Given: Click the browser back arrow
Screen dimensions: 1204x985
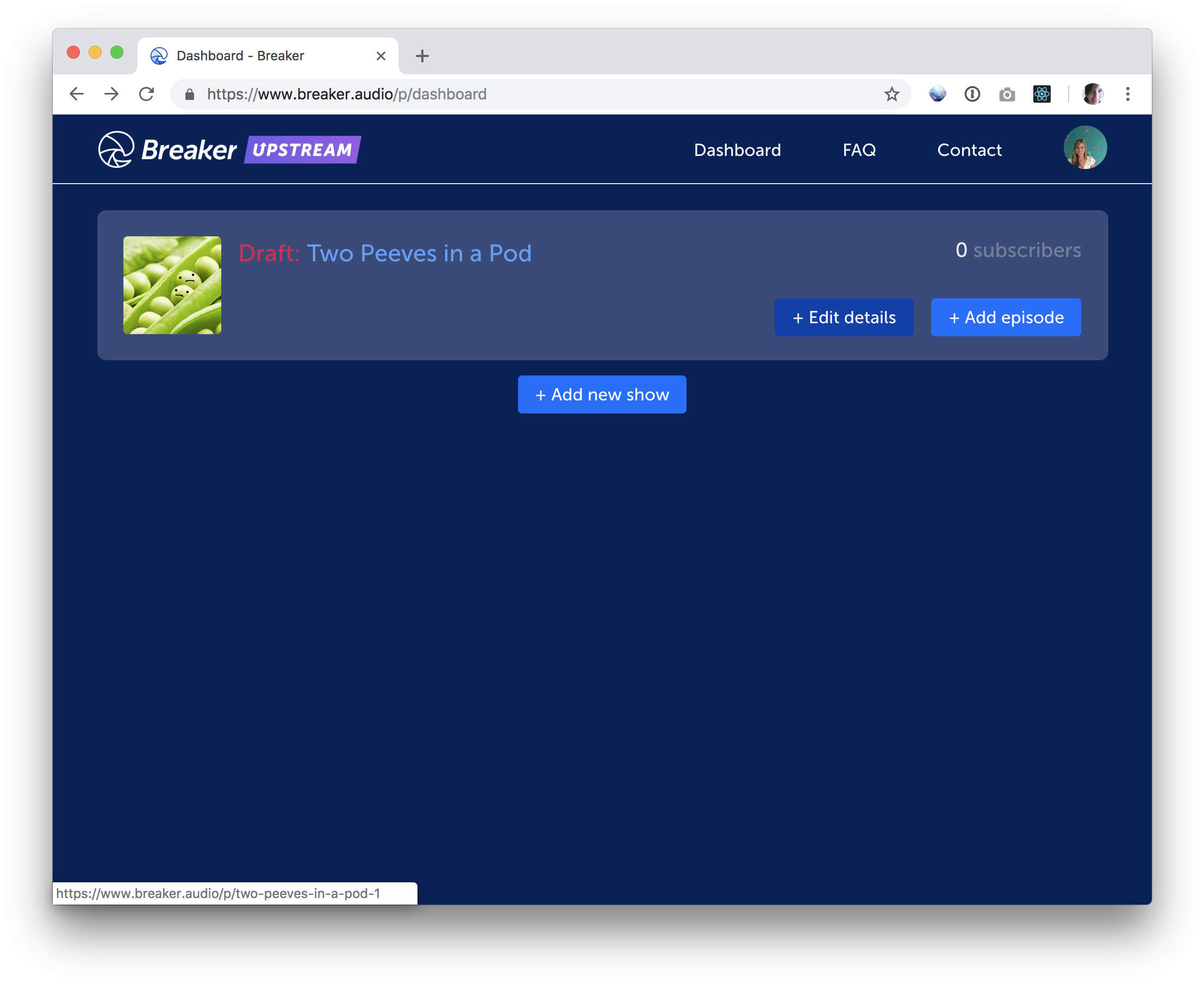Looking at the screenshot, I should [x=76, y=93].
